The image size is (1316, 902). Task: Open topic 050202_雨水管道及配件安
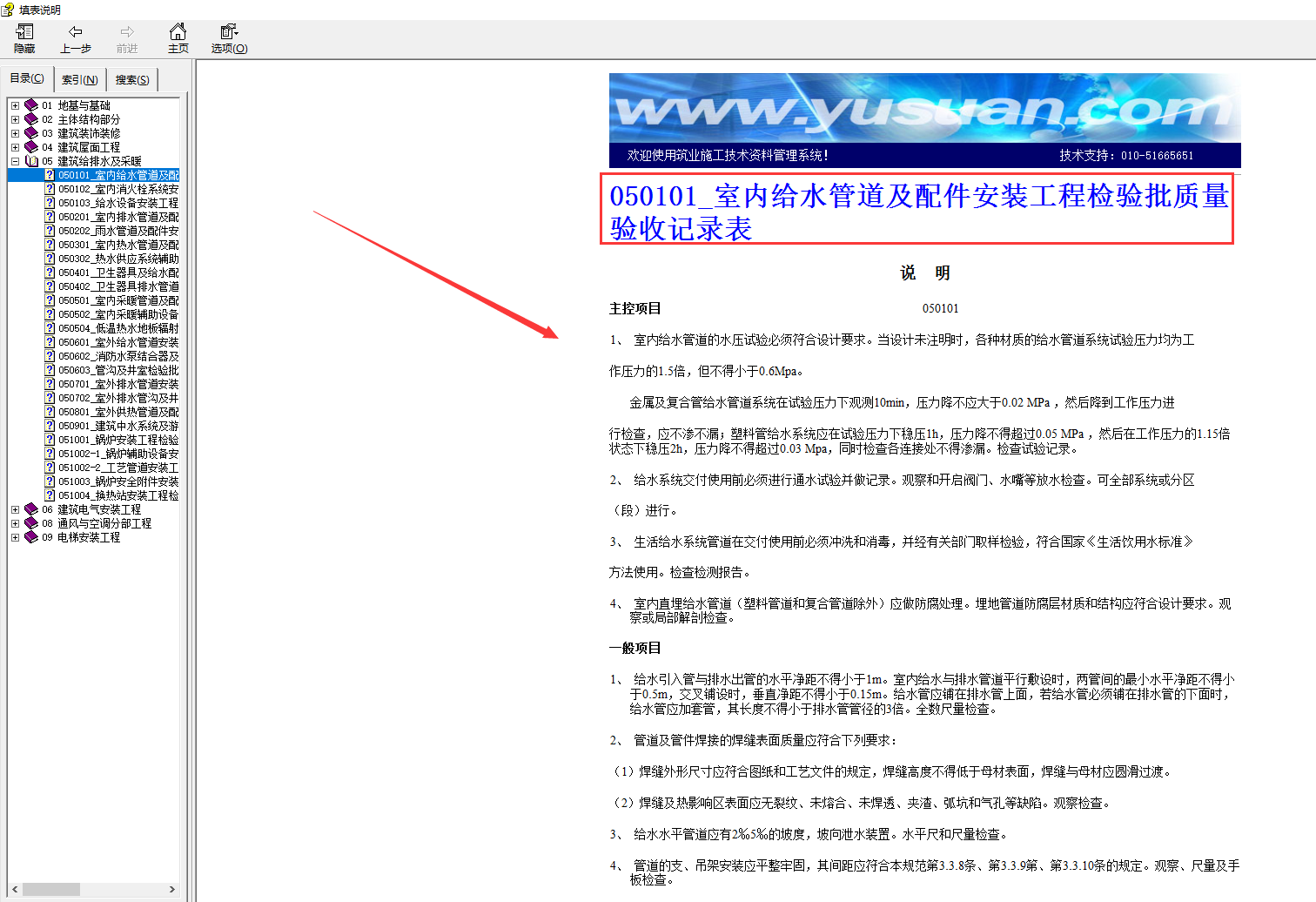pos(118,231)
